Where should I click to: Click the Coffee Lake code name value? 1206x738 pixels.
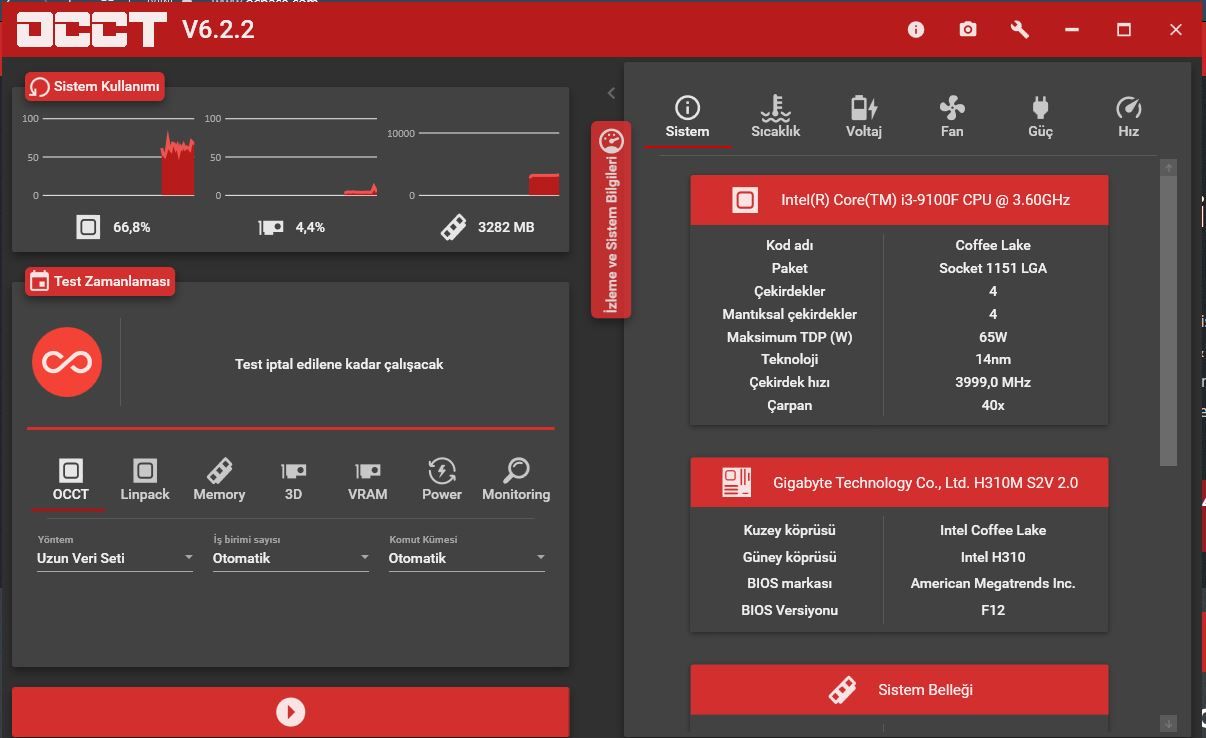[x=993, y=245]
